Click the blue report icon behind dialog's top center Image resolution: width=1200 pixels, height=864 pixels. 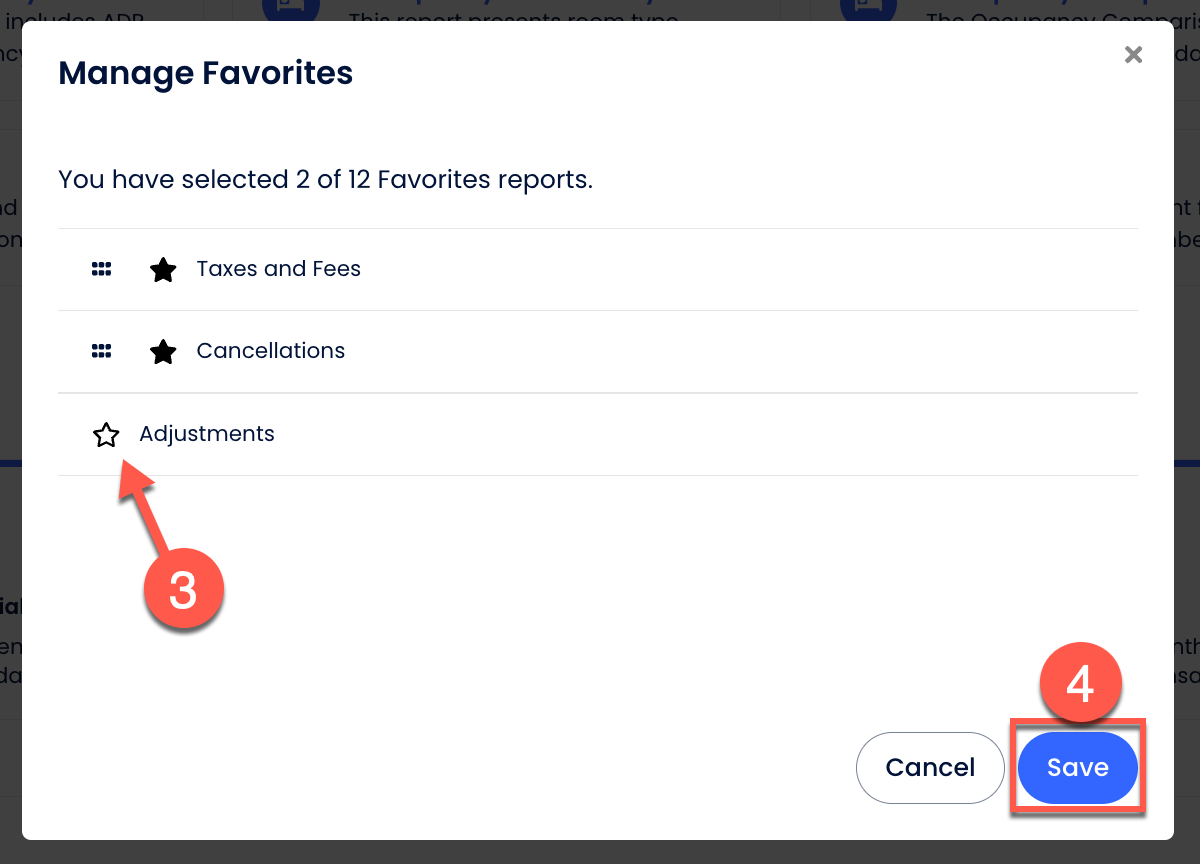[x=291, y=10]
